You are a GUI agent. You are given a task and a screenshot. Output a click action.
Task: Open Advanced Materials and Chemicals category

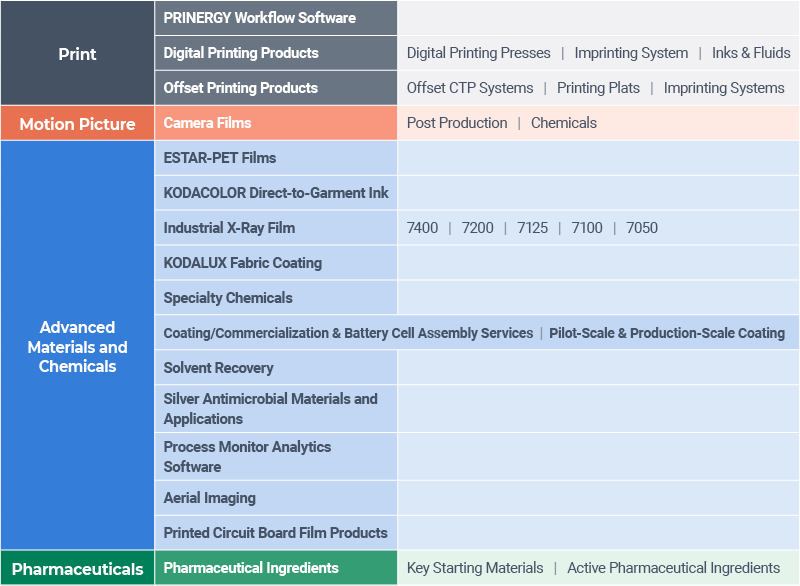click(77, 346)
